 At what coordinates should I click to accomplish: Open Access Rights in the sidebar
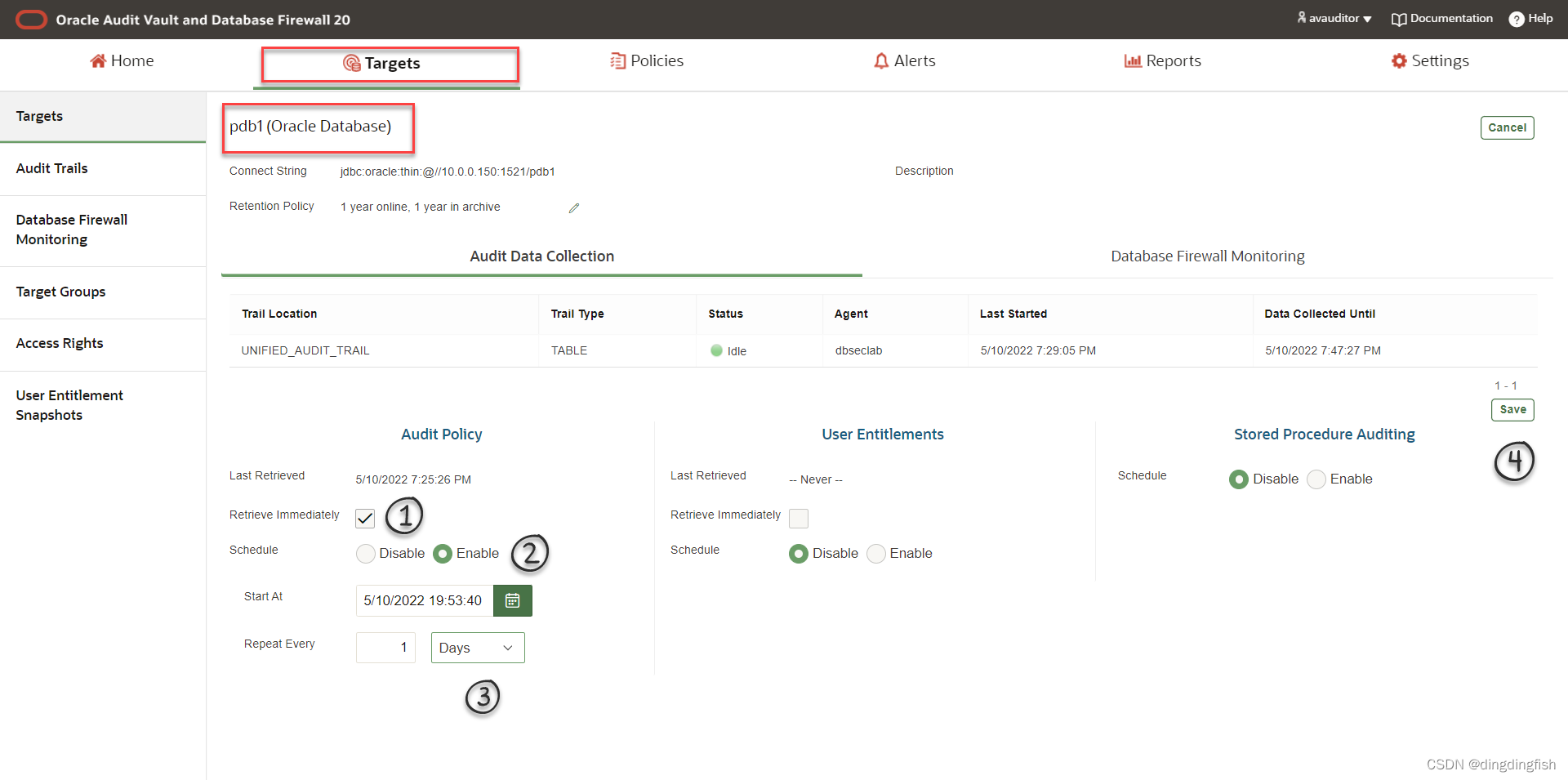(103, 343)
